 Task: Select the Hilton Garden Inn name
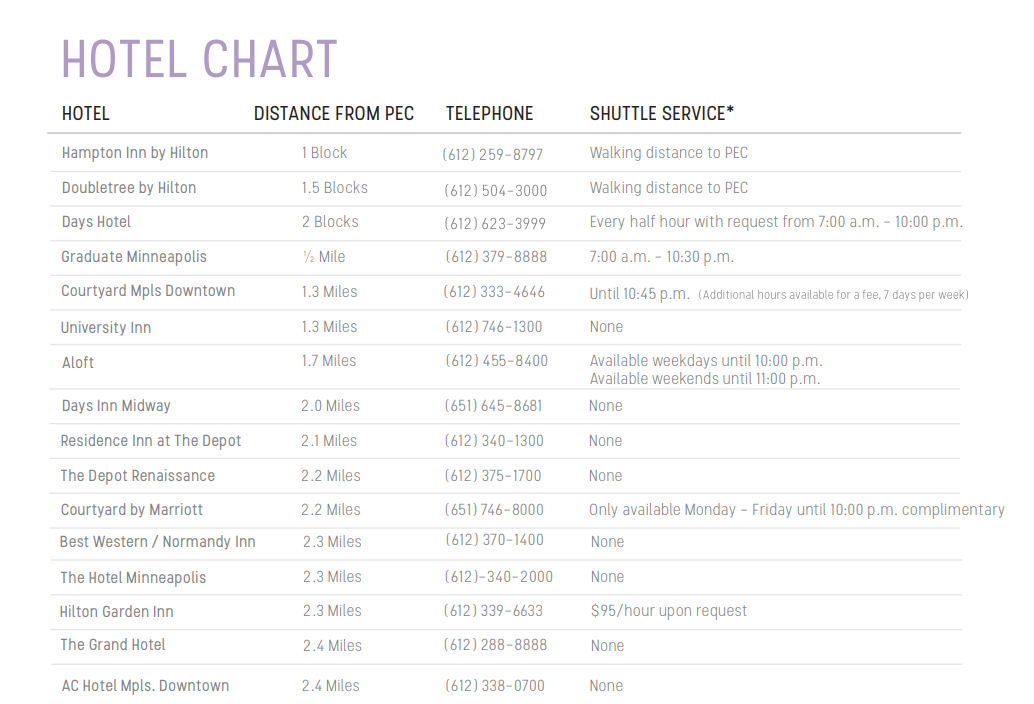pyautogui.click(x=117, y=612)
